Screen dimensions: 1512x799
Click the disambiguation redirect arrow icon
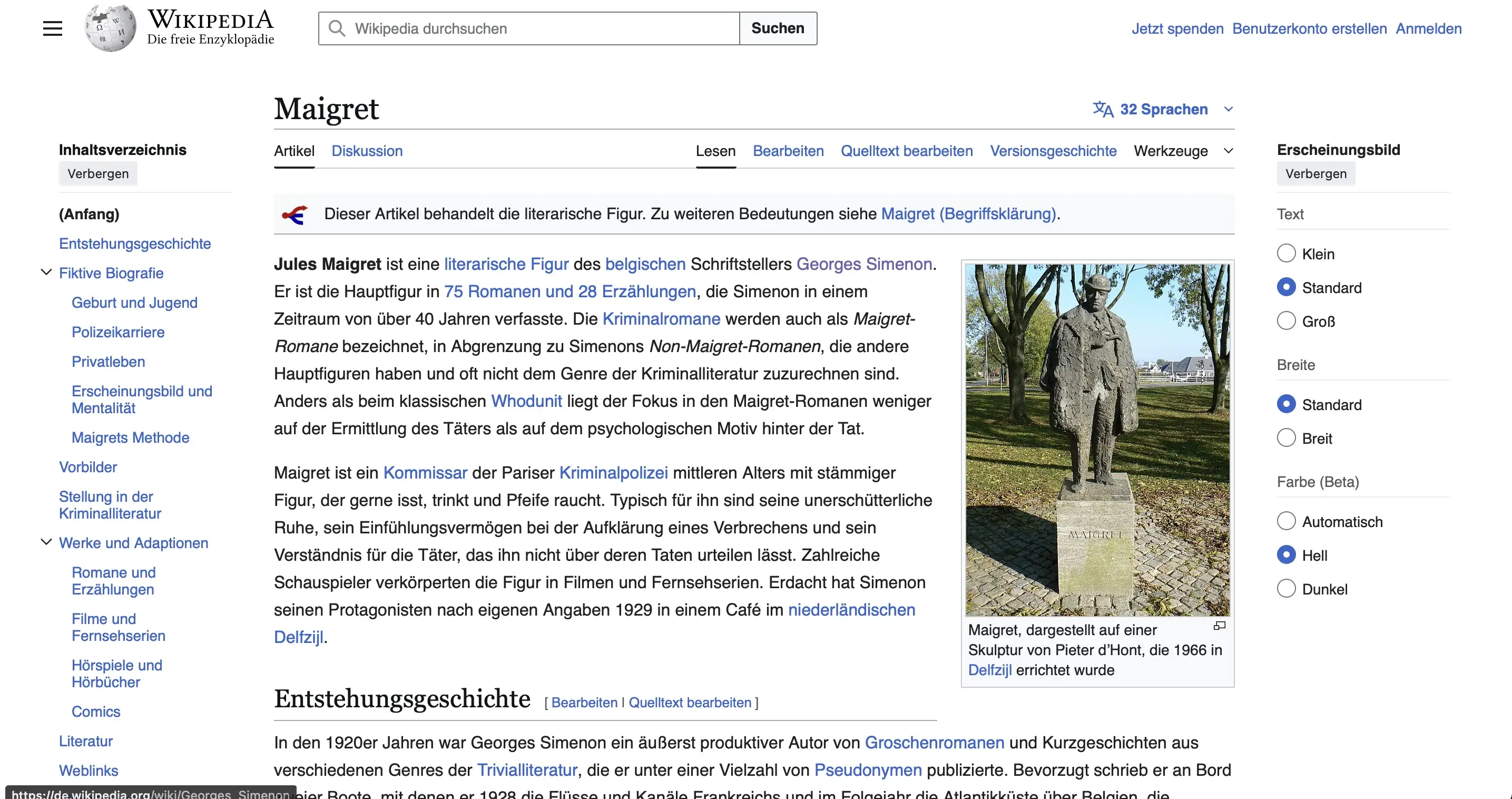click(x=297, y=215)
